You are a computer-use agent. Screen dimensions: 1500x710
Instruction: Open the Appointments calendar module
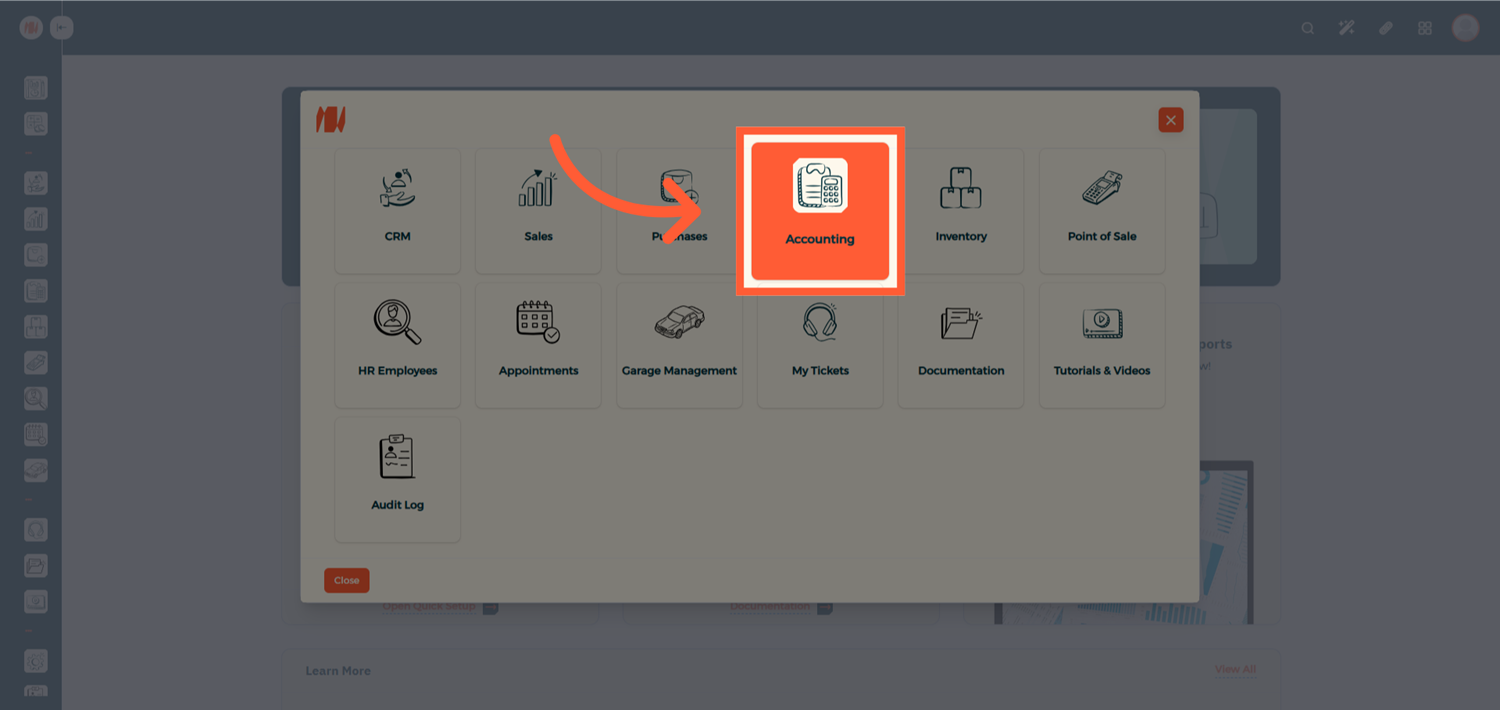coord(538,344)
